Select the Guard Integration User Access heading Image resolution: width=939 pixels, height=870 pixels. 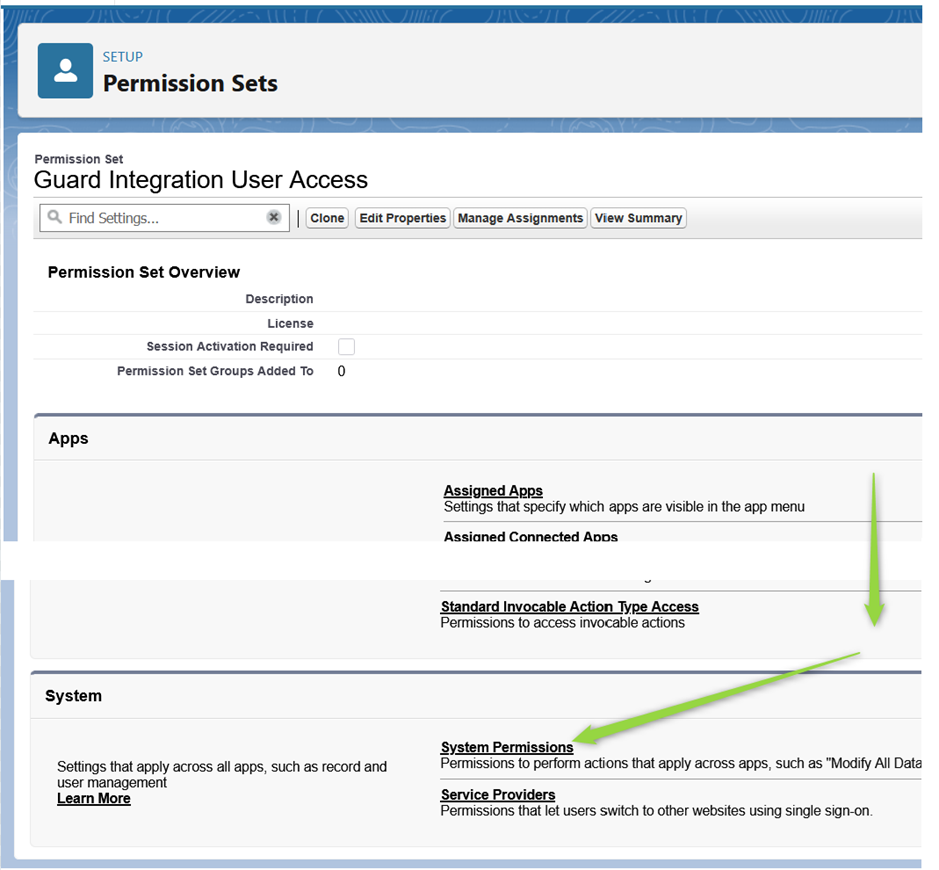tap(201, 180)
